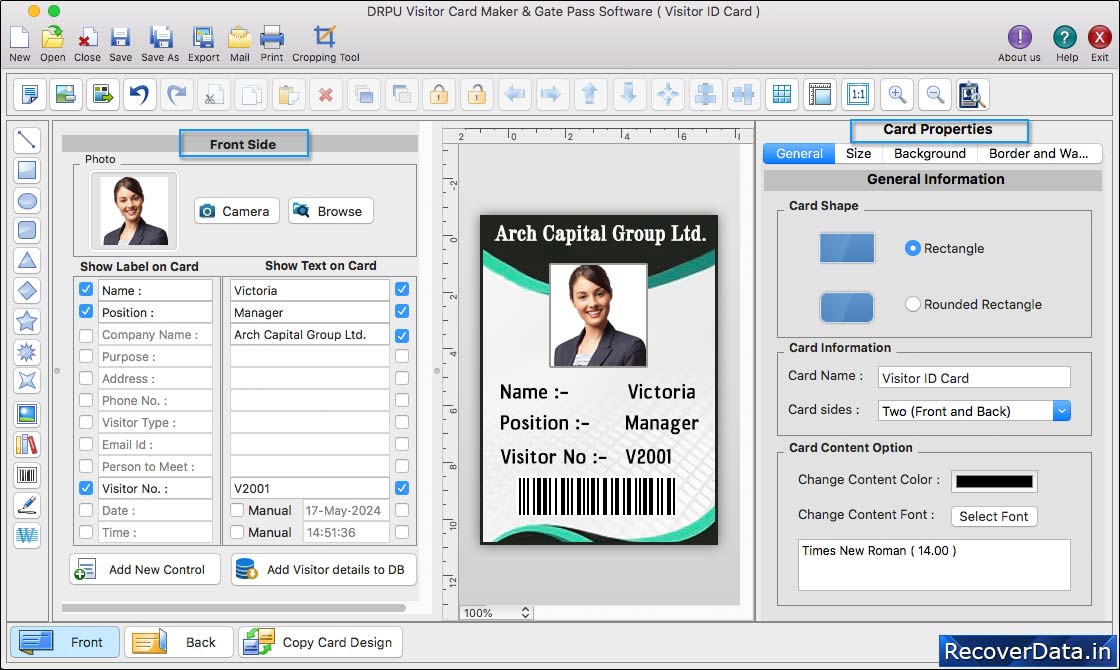Open the Border and Wa... tab

[x=1039, y=154]
